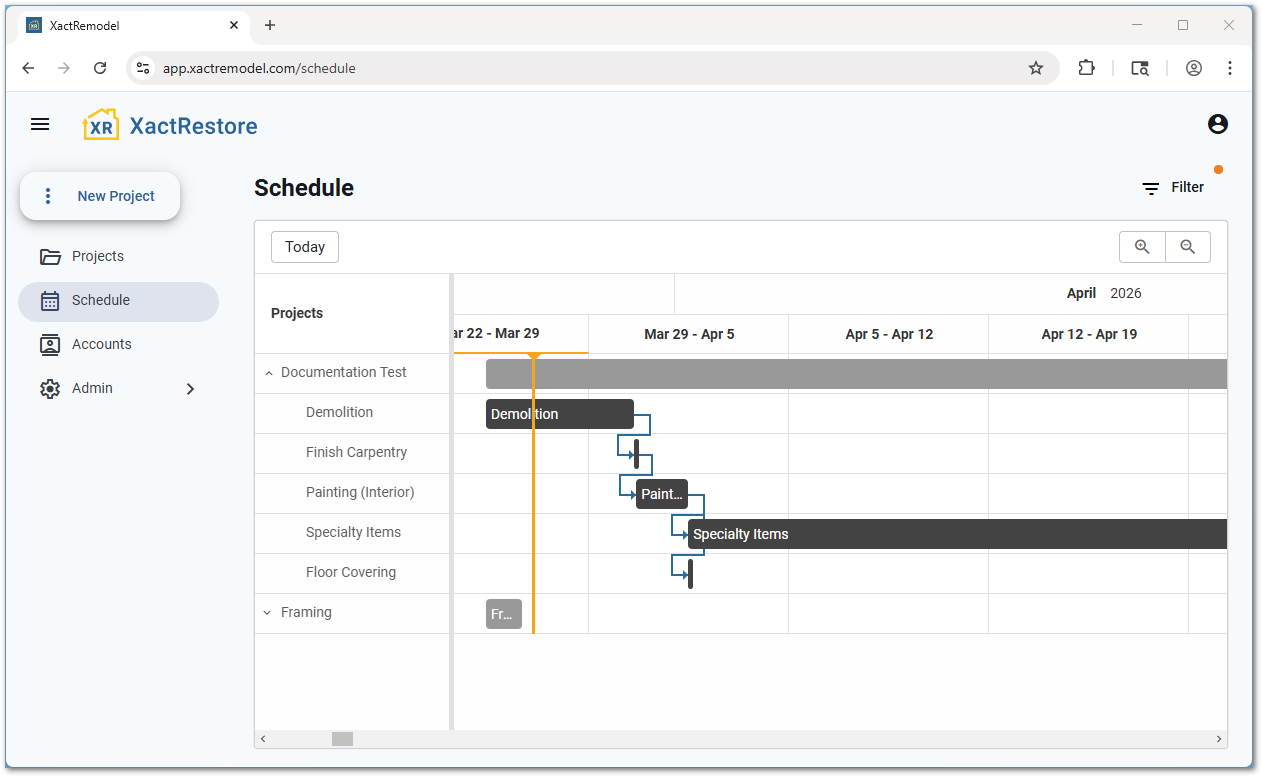Open the New Project options kebab icon
The height and width of the screenshot is (777, 1262).
click(47, 196)
